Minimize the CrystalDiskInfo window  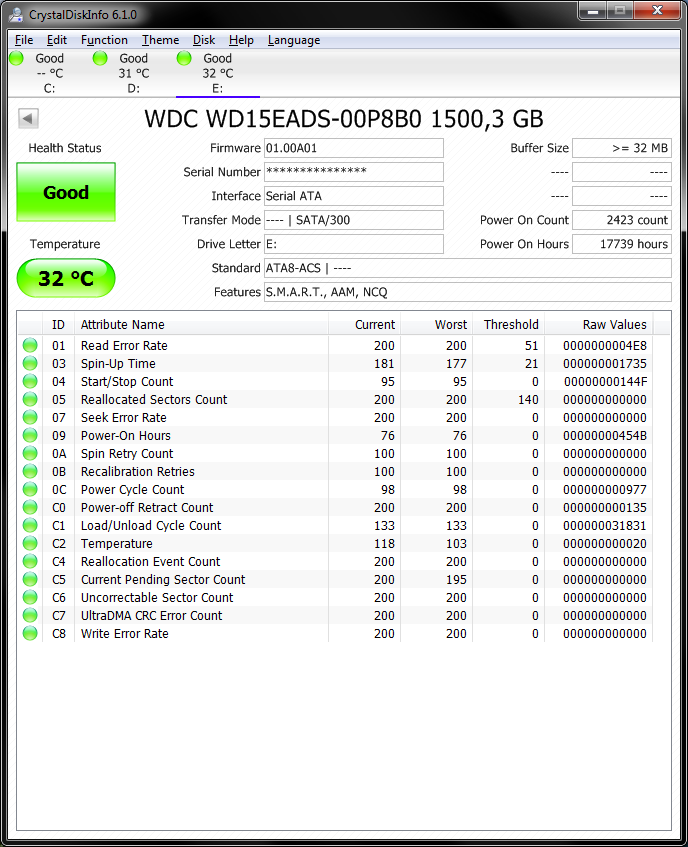point(592,10)
